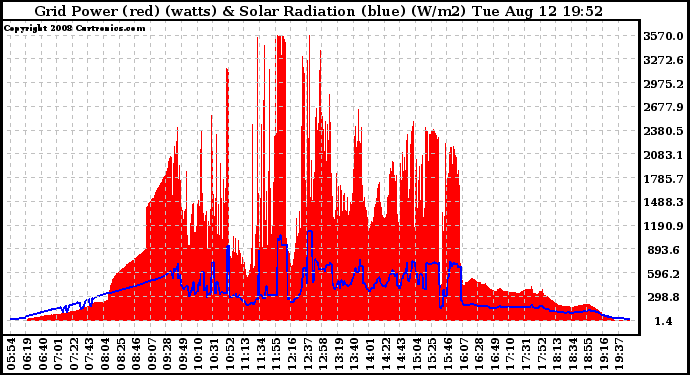Screen dimensions: 690x375
Task: Click the x-axis time label 15:04
Action: click(x=417, y=354)
